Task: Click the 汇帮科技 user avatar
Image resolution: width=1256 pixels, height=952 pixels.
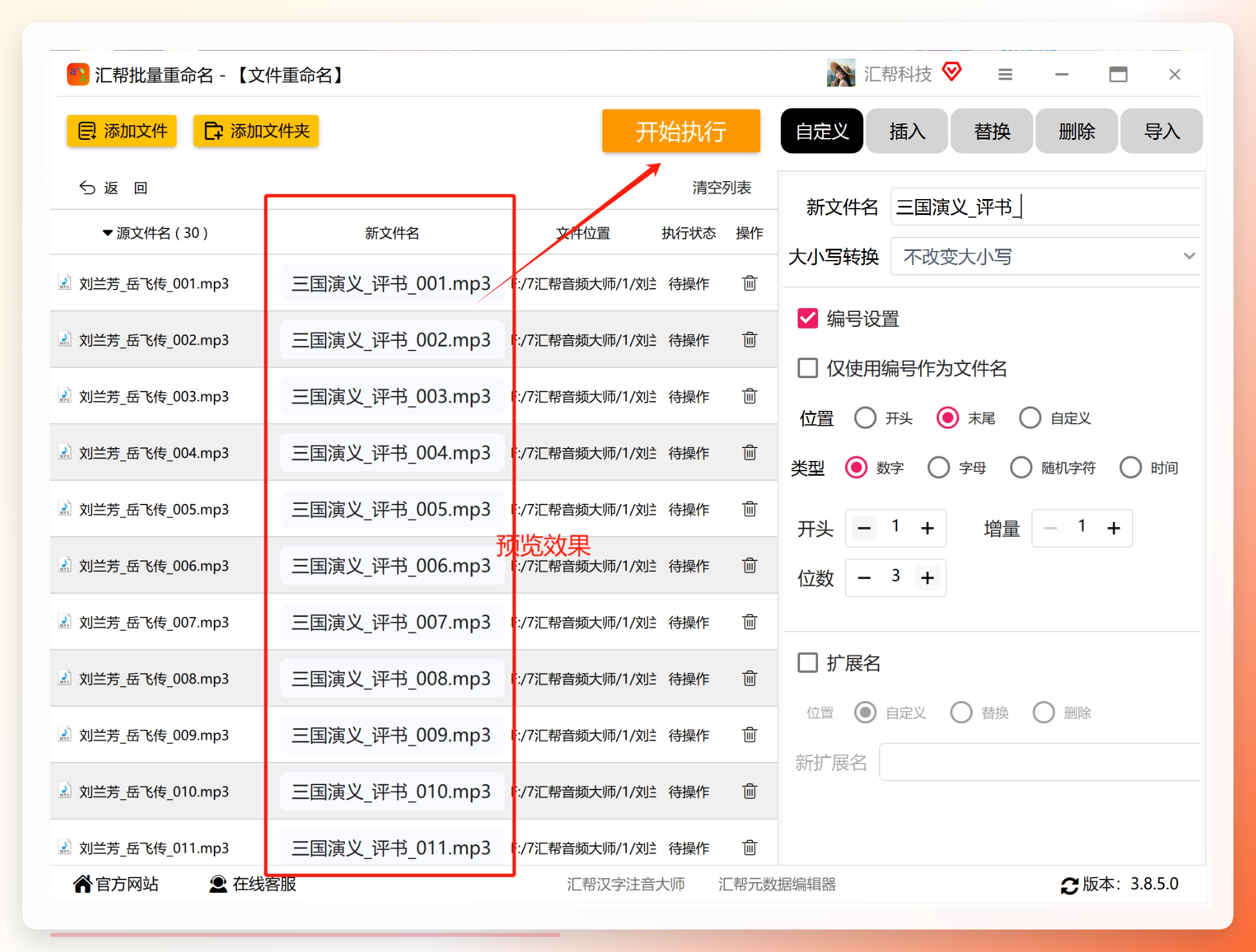Action: [x=841, y=73]
